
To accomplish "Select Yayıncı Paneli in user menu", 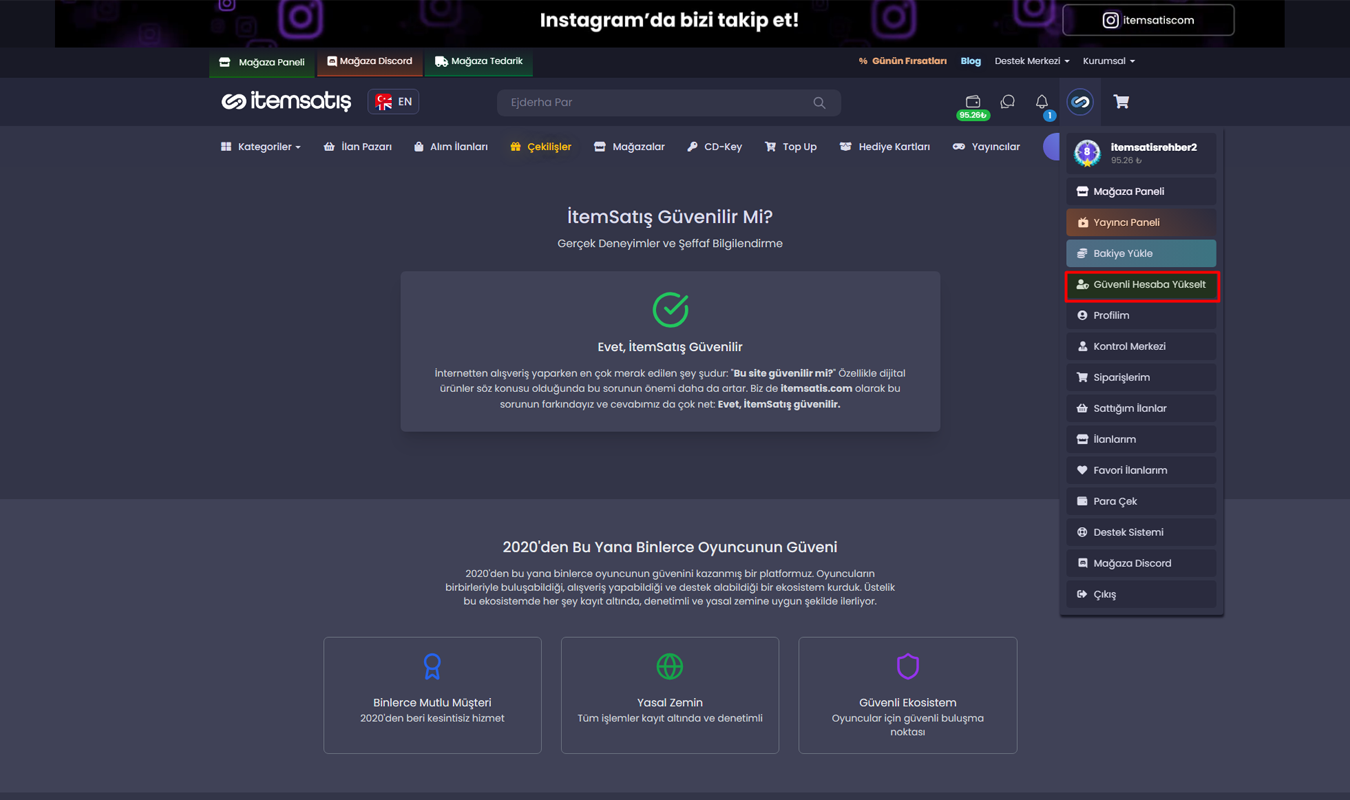I will pos(1141,222).
